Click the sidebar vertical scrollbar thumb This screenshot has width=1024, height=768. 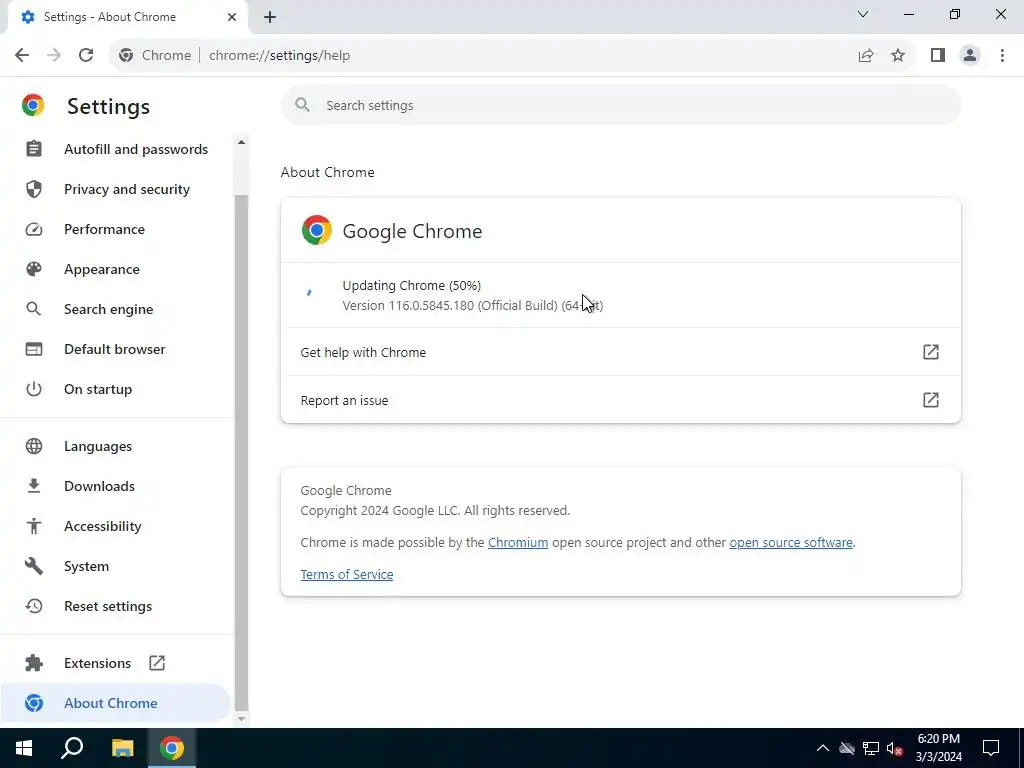(241, 452)
